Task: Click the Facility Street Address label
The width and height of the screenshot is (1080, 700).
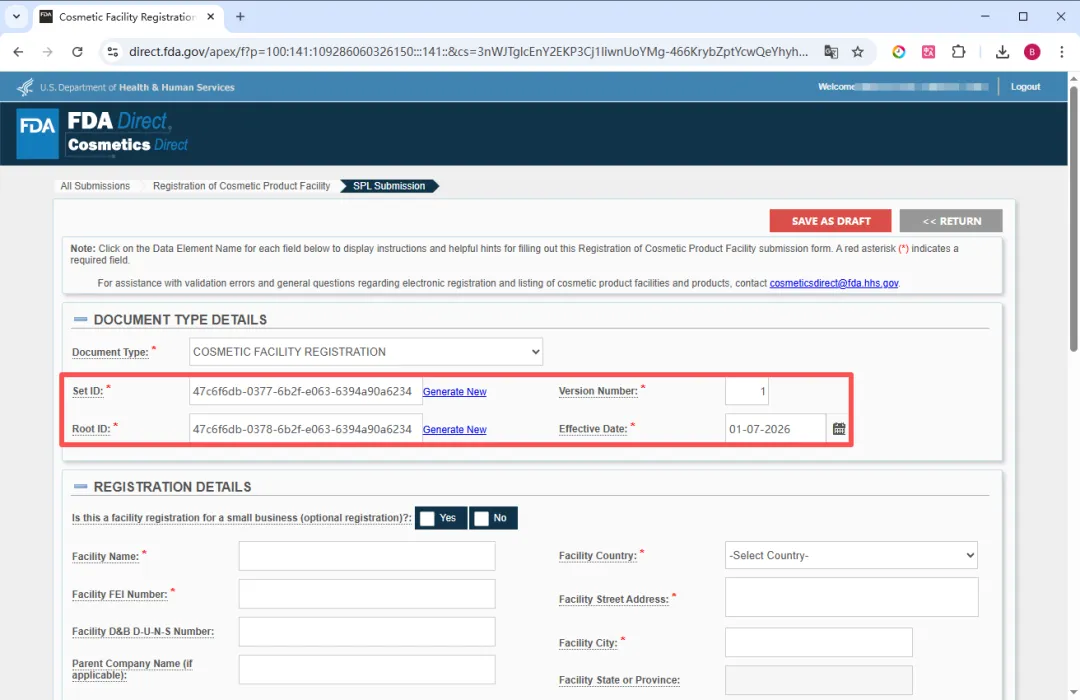Action: click(614, 599)
